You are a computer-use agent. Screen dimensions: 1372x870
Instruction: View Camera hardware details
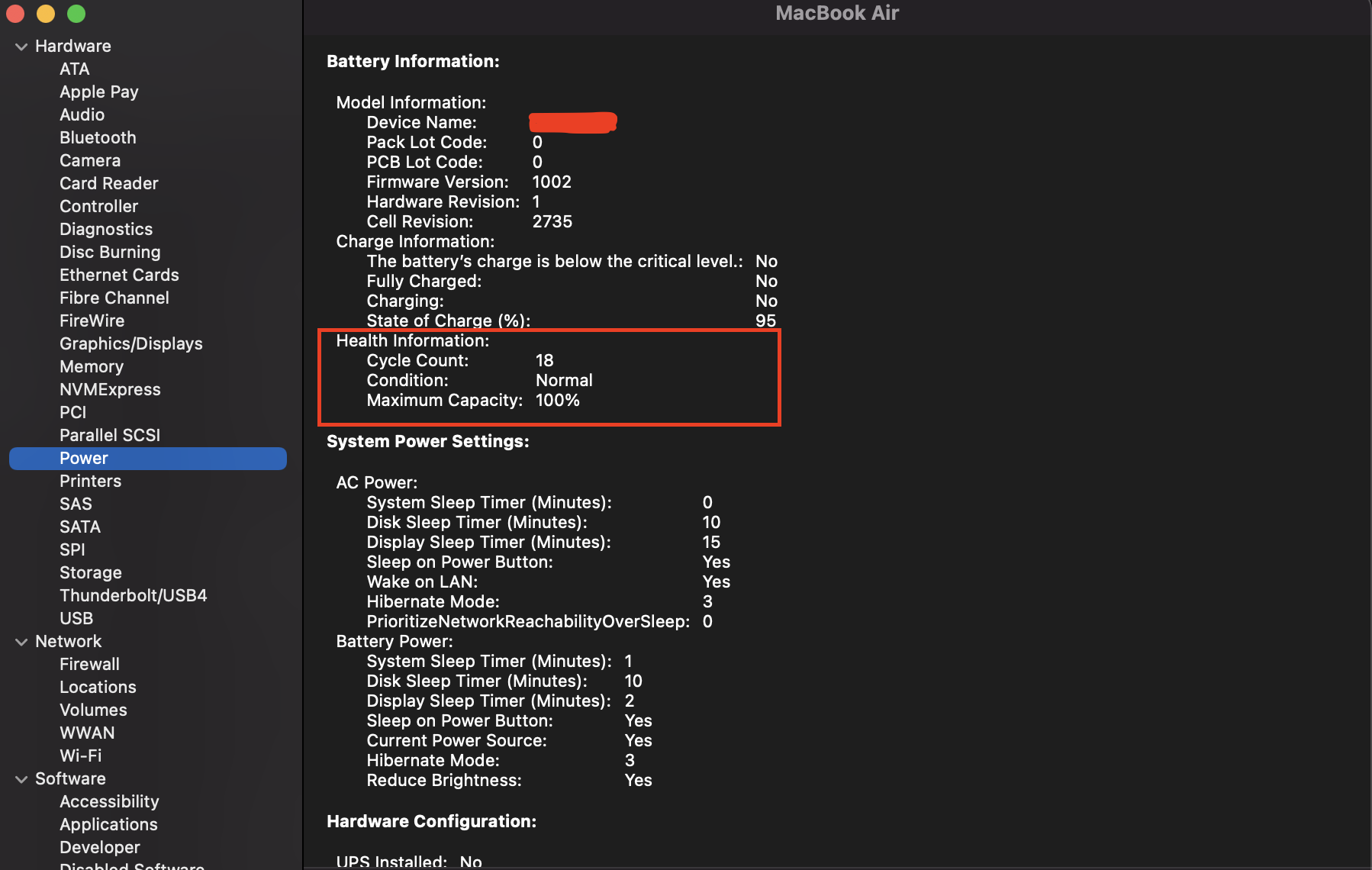(x=89, y=160)
